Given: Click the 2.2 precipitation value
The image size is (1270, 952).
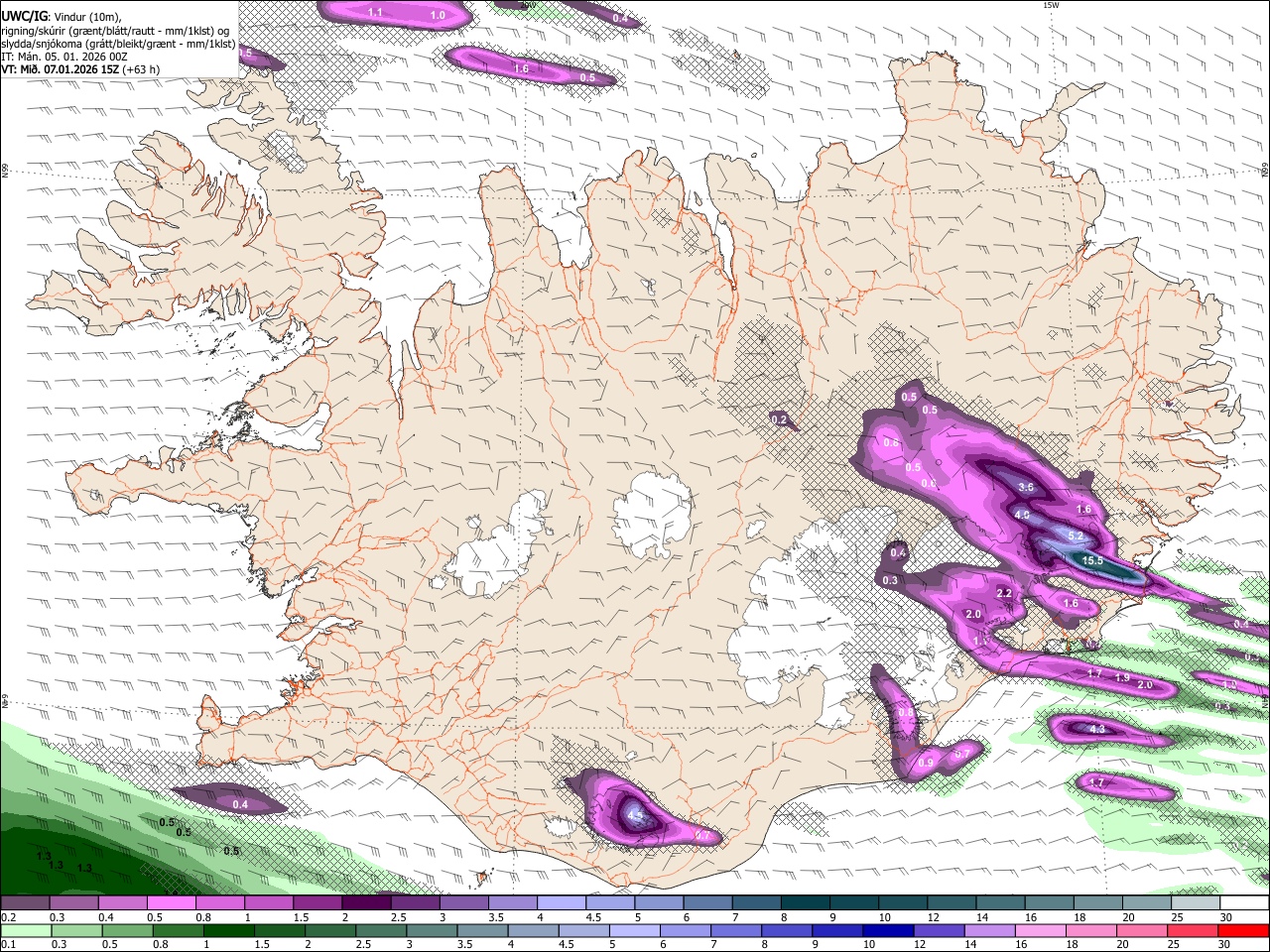Looking at the screenshot, I should (x=1003, y=593).
